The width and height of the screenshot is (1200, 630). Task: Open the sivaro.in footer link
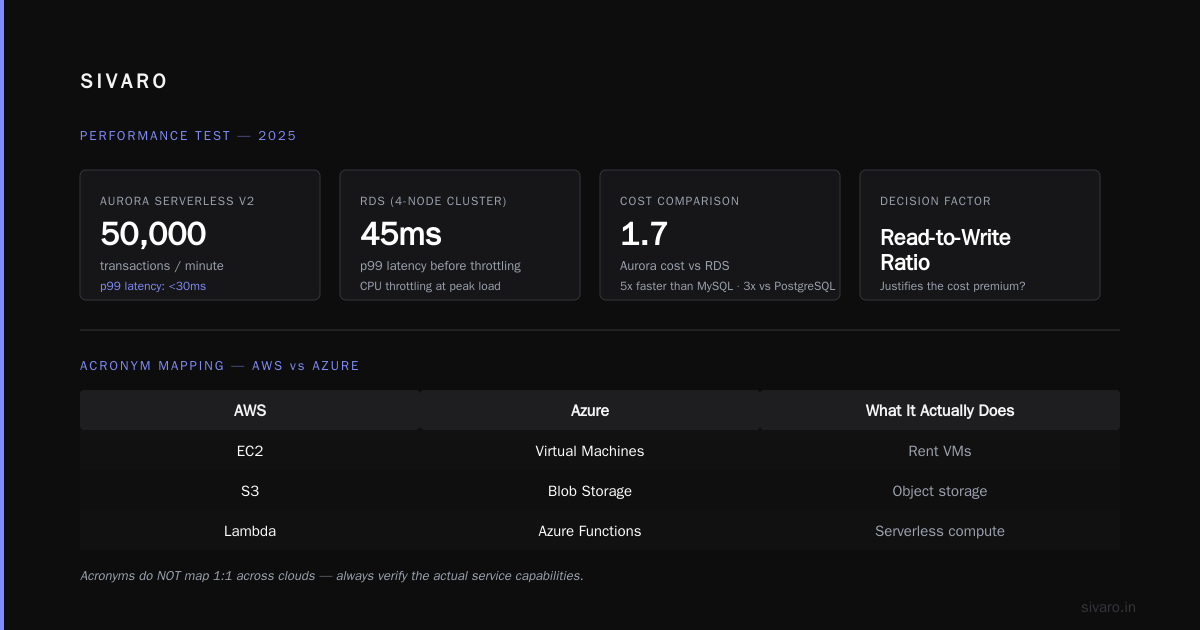(x=1109, y=607)
